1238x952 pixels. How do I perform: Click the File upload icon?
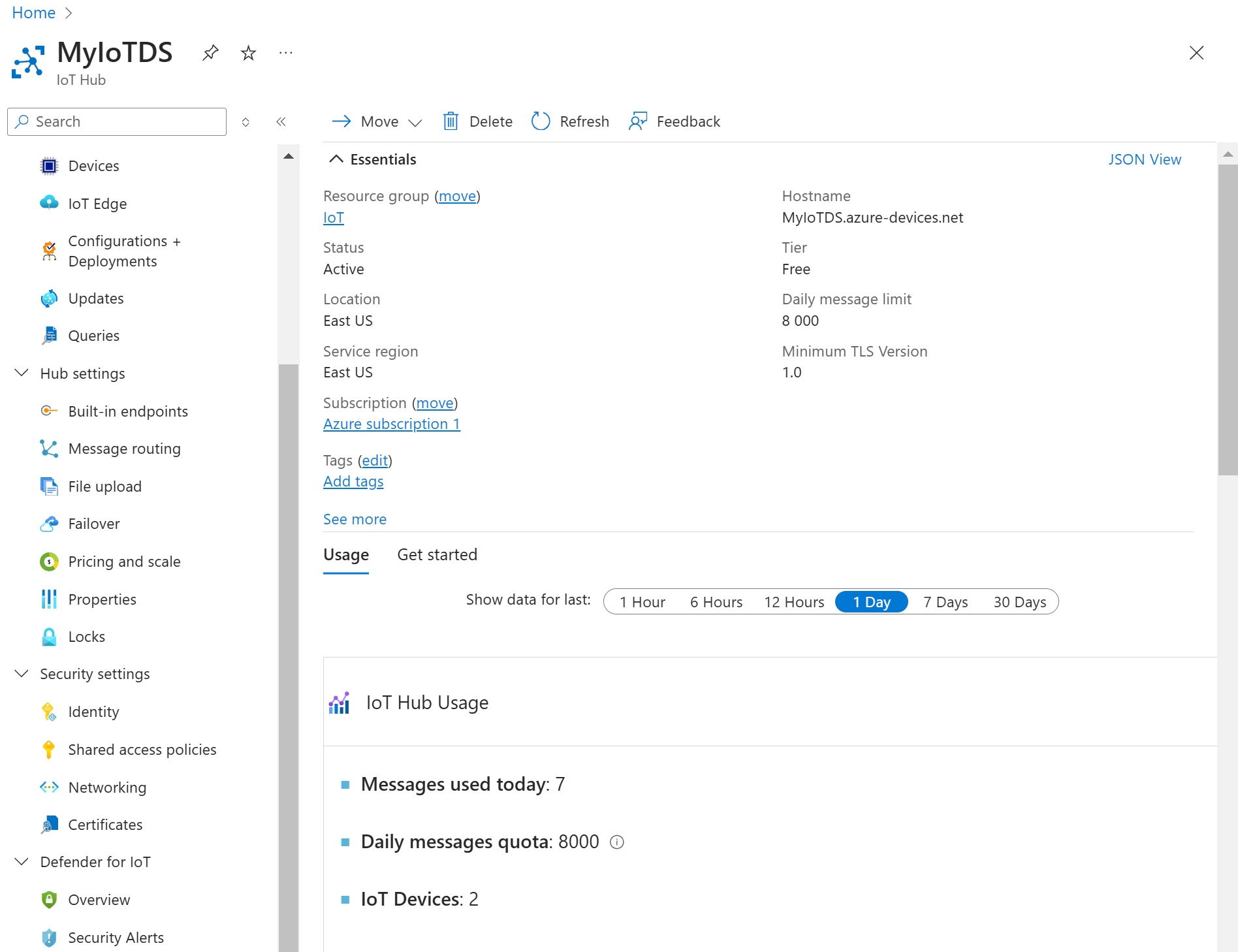[x=49, y=486]
